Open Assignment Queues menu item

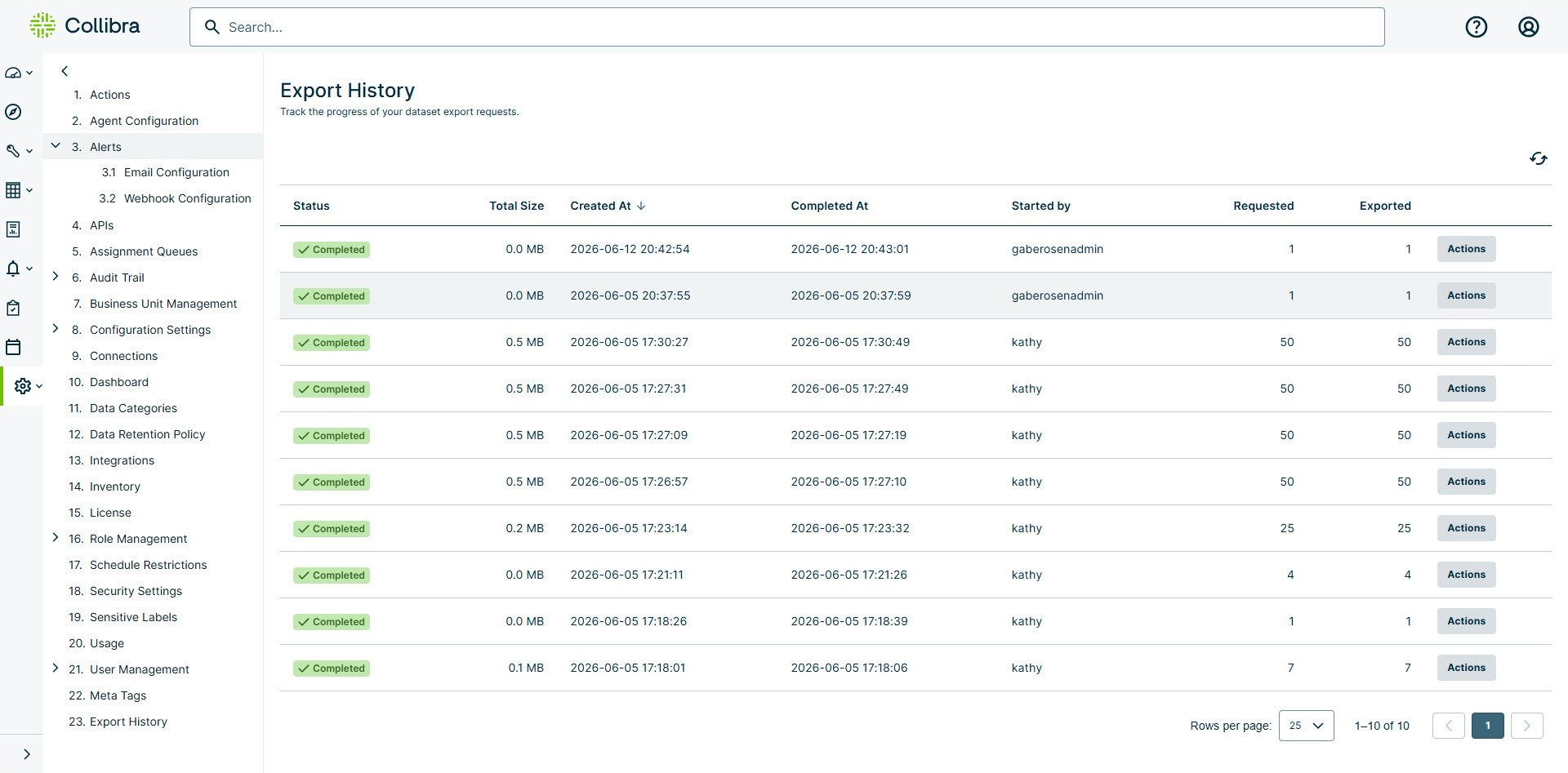point(144,251)
